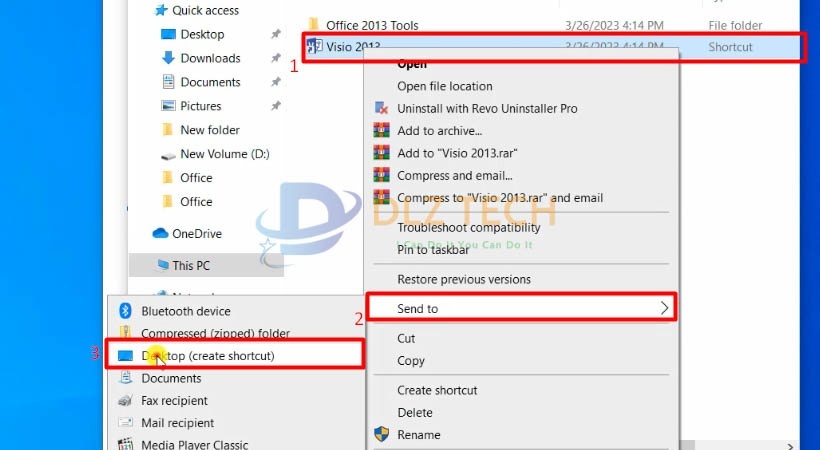The image size is (820, 450).
Task: Select This PC in the navigation pane
Action: (191, 265)
